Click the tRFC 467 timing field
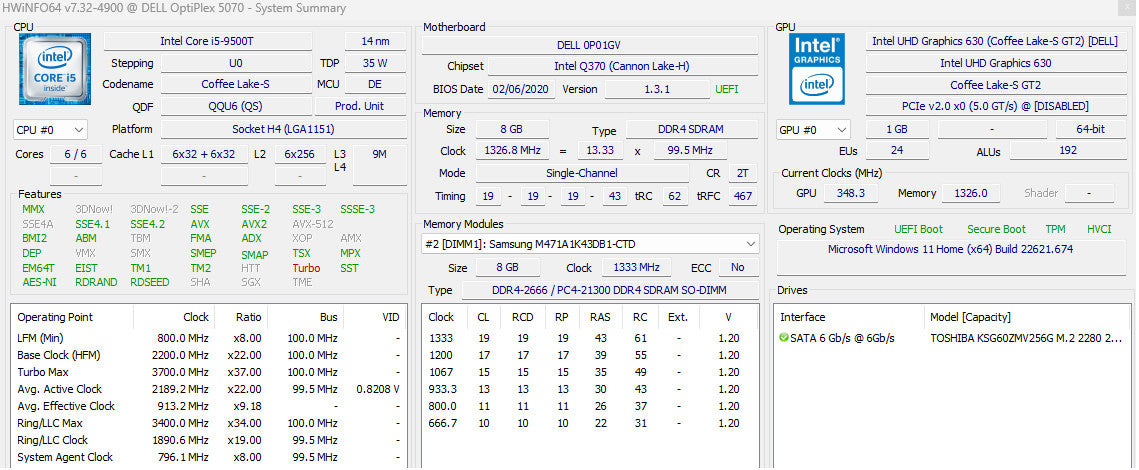This screenshot has width=1139, height=470. pyautogui.click(x=742, y=196)
